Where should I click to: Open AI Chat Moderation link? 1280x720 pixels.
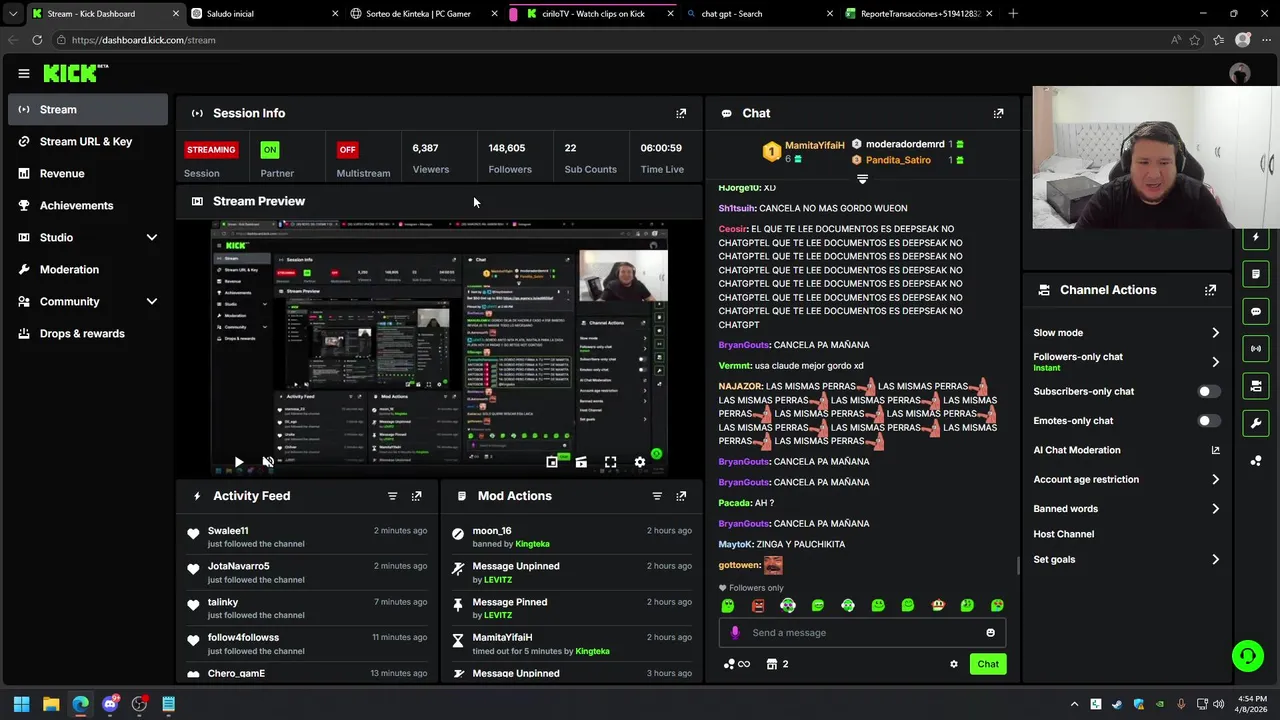pyautogui.click(x=1127, y=450)
